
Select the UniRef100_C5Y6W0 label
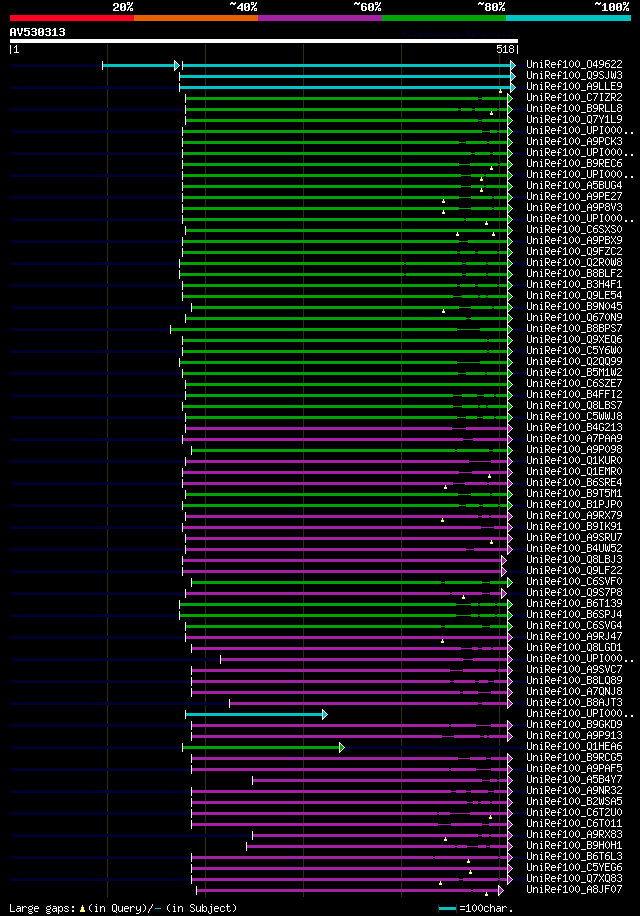[574, 351]
